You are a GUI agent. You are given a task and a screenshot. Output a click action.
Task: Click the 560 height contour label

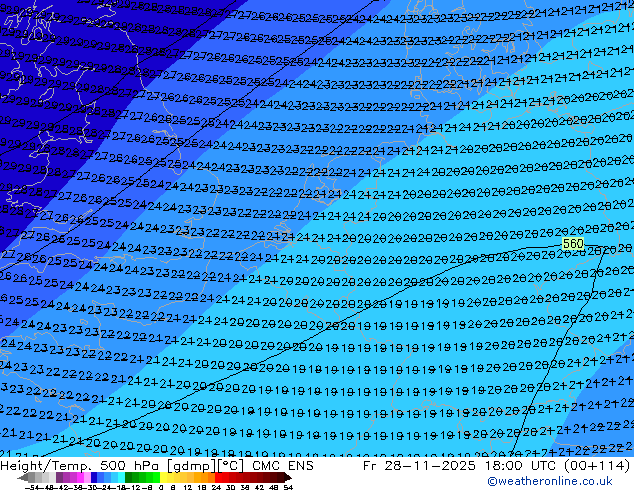coord(573,243)
